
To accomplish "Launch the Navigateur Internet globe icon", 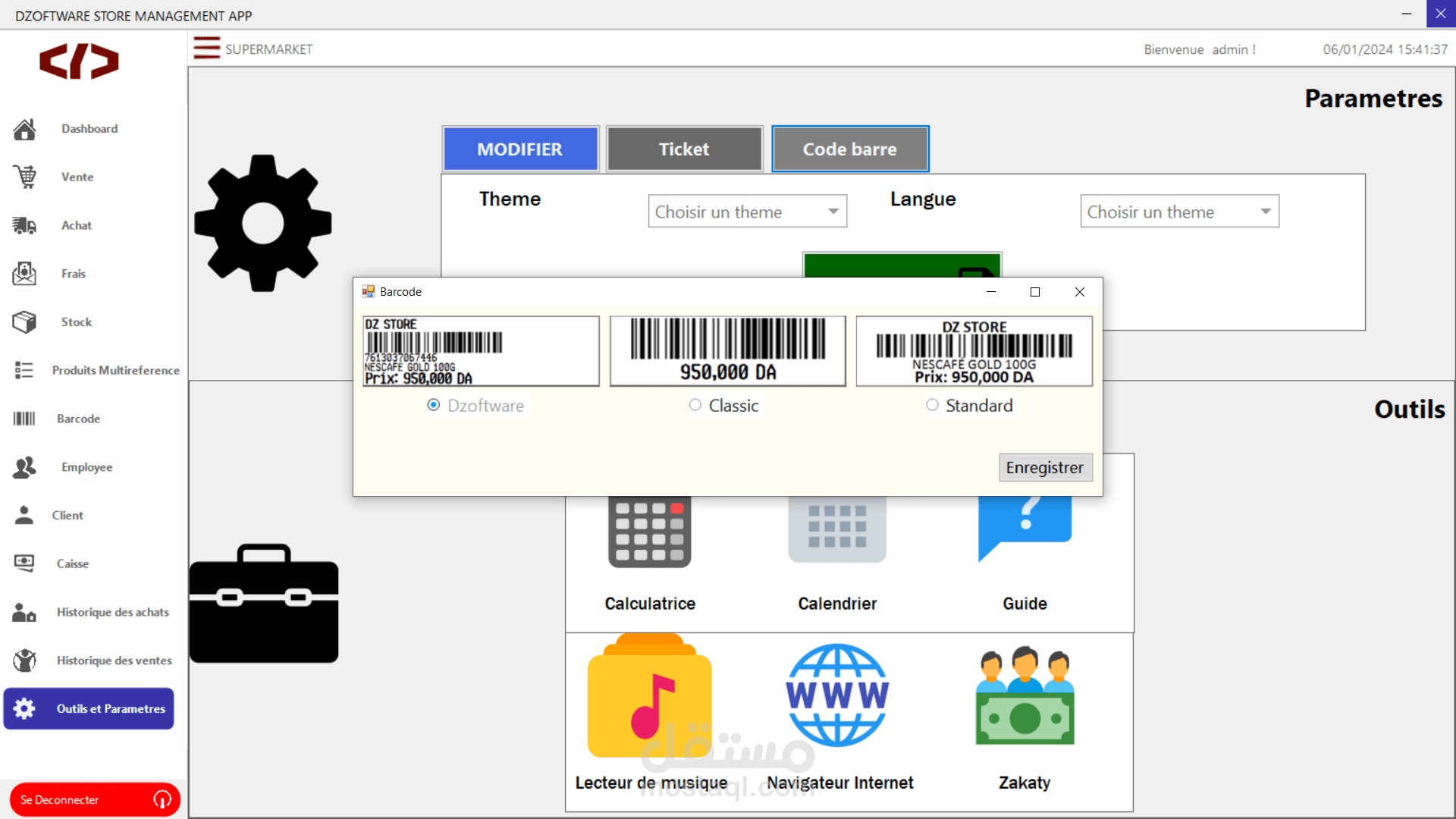I will tap(837, 695).
